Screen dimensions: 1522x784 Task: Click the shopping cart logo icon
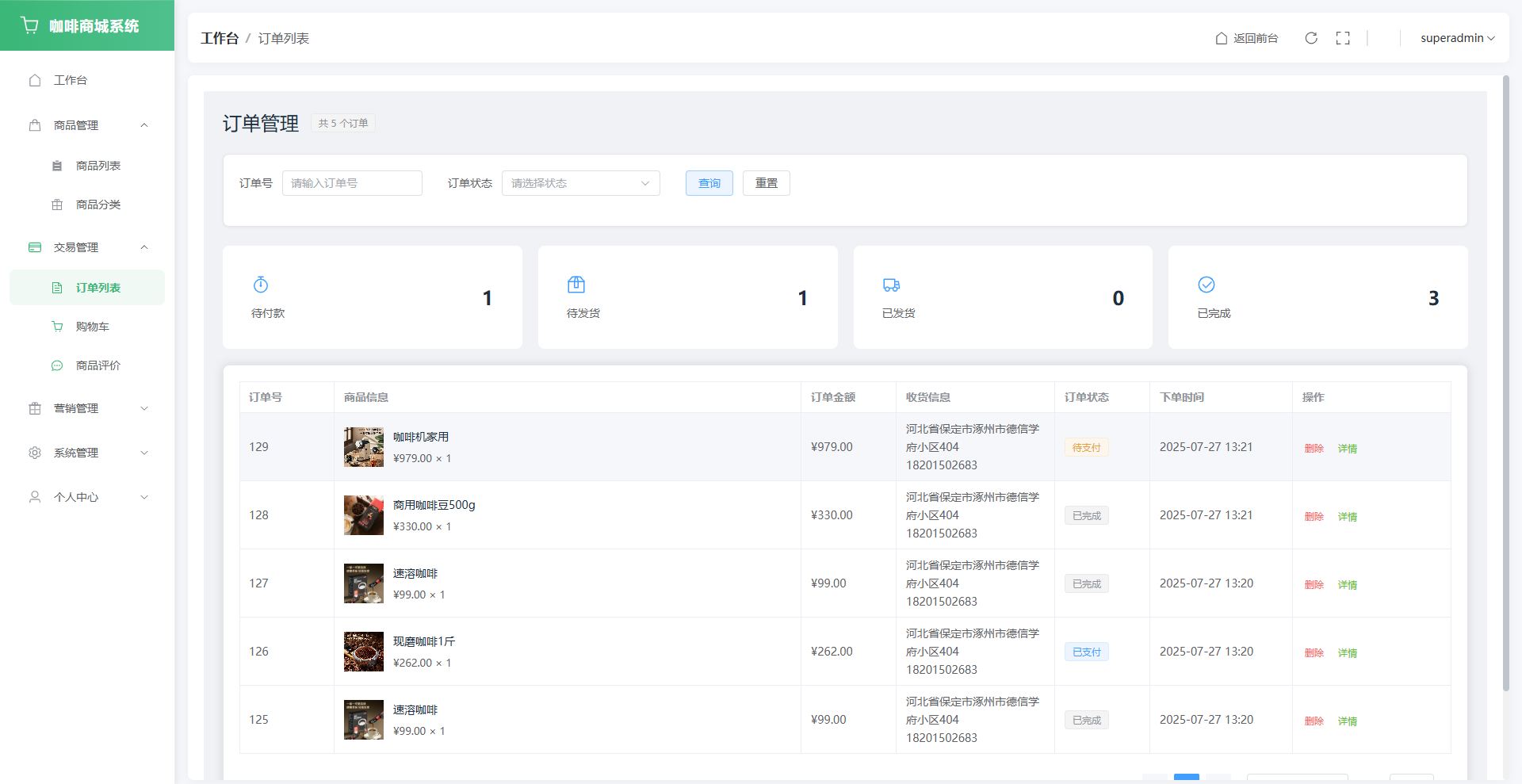30,25
